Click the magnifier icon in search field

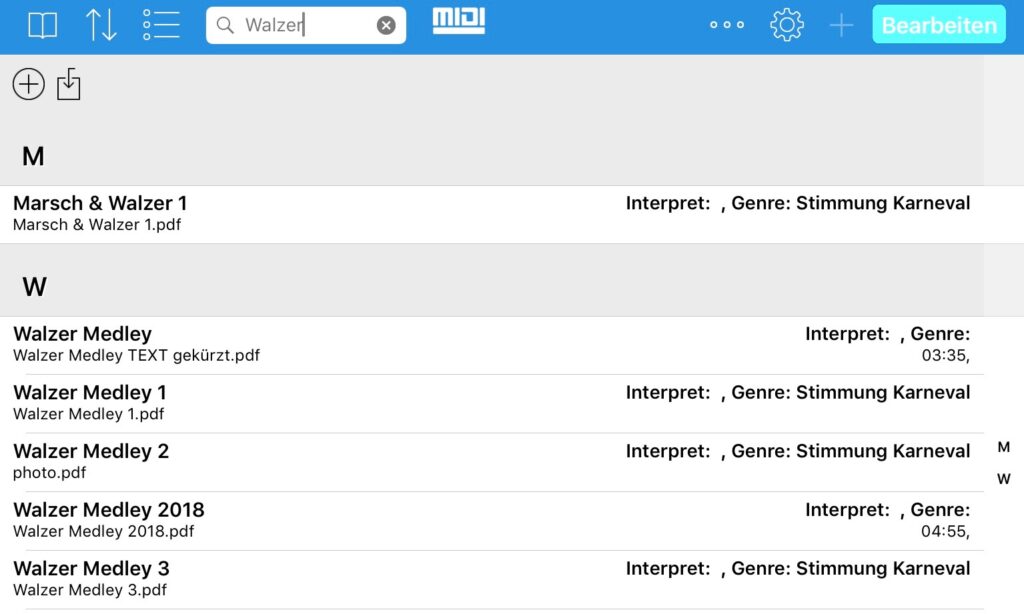coord(225,25)
